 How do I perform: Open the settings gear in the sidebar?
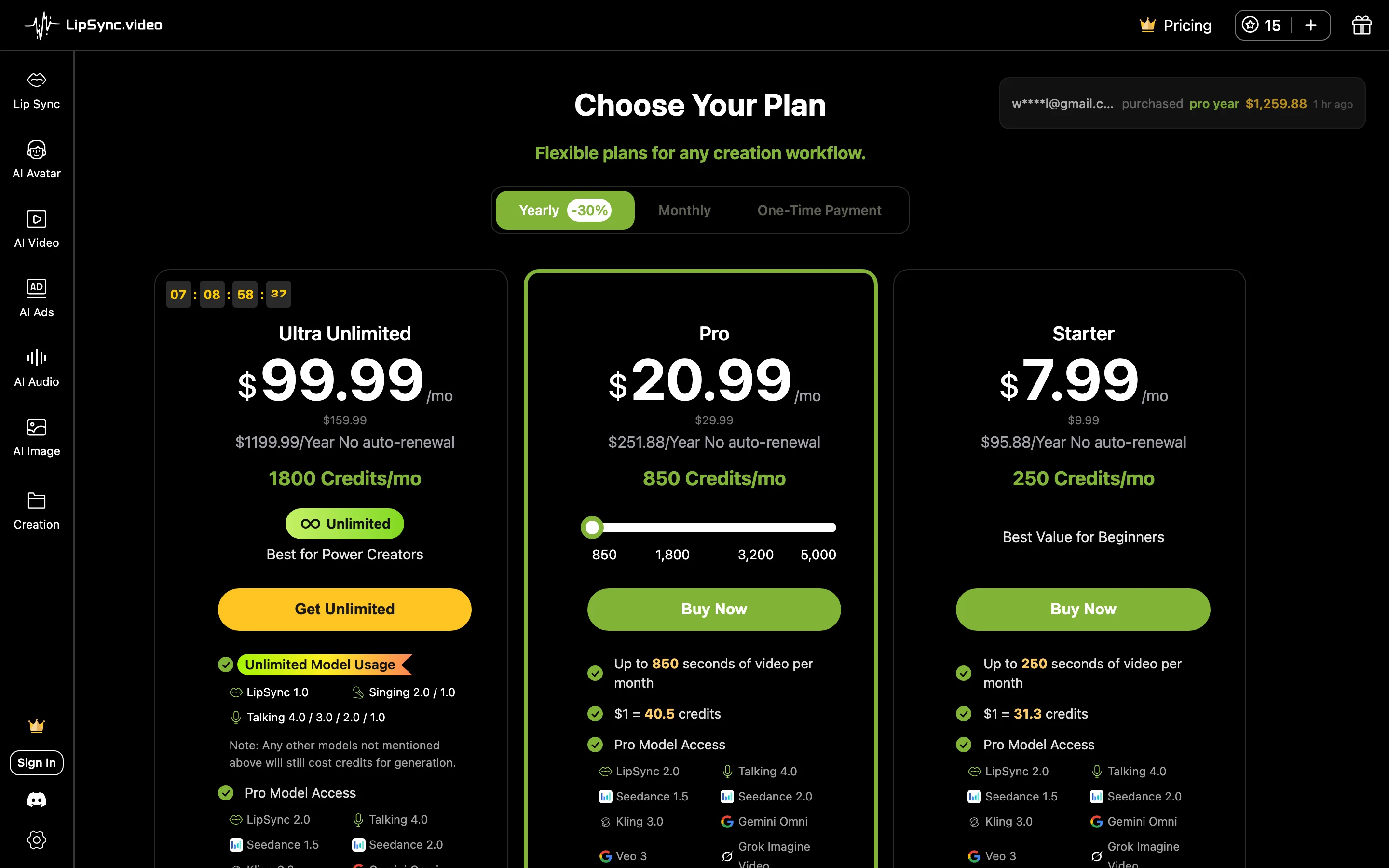[x=36, y=840]
